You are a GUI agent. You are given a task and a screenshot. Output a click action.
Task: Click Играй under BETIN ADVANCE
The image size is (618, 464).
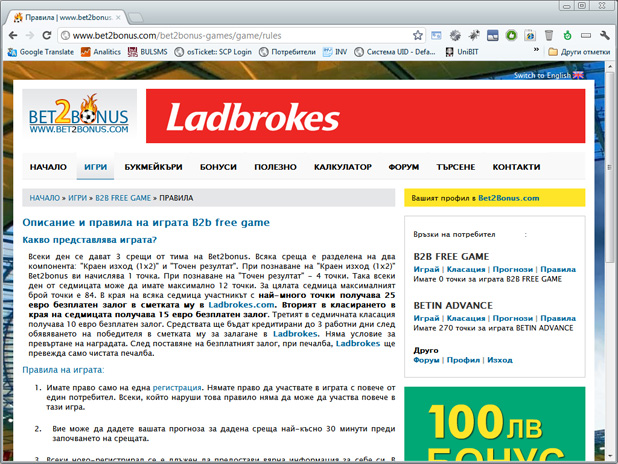pyautogui.click(x=426, y=318)
